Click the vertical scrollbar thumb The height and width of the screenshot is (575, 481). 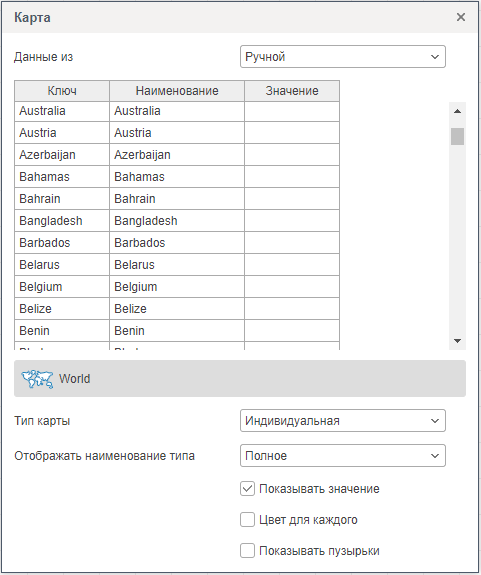tap(457, 136)
